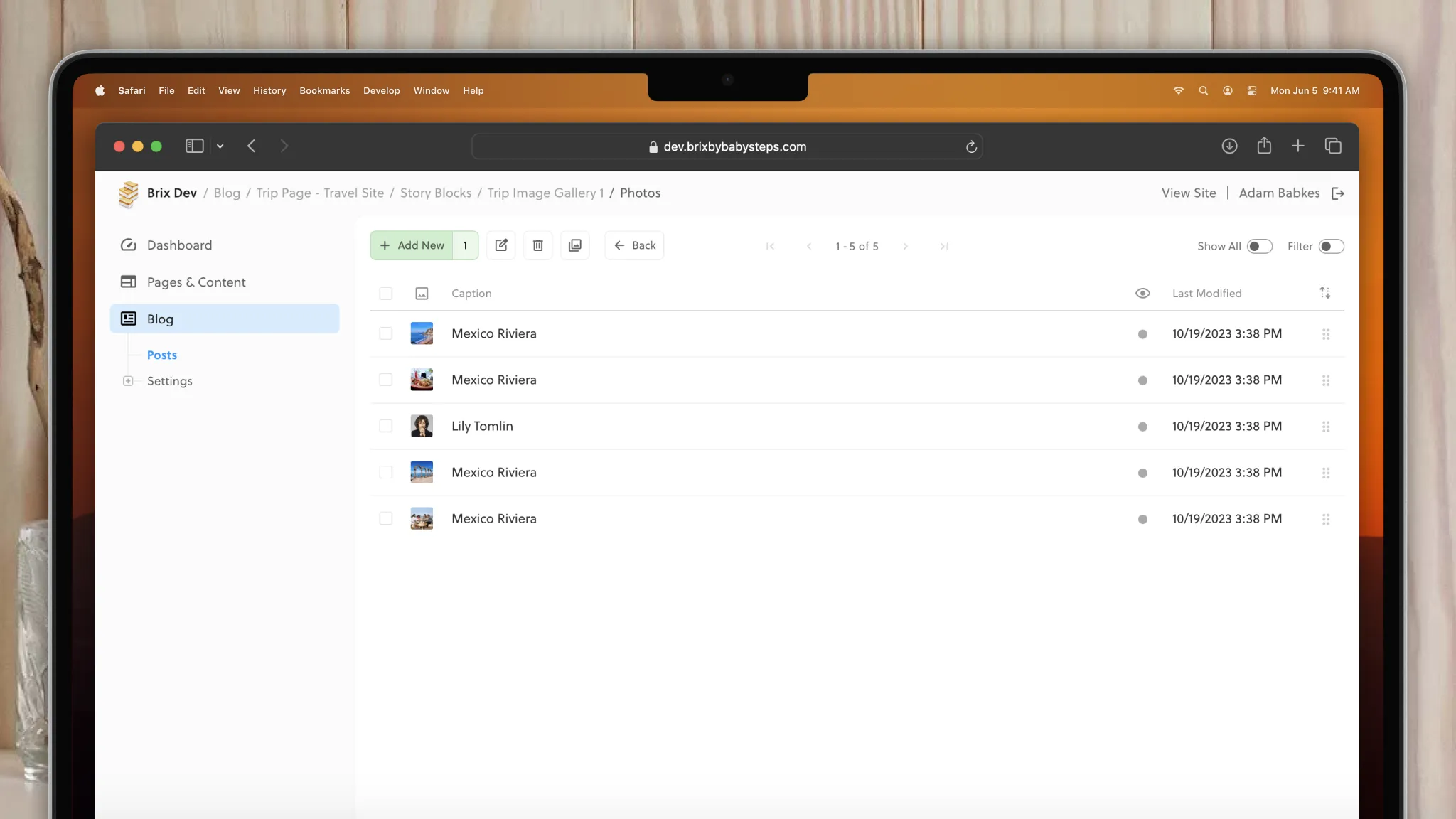Click the Story Blocks breadcrumb link

click(435, 193)
